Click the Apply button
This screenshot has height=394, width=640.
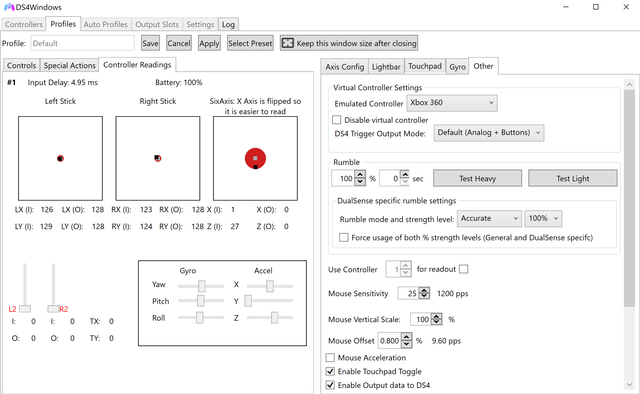209,43
